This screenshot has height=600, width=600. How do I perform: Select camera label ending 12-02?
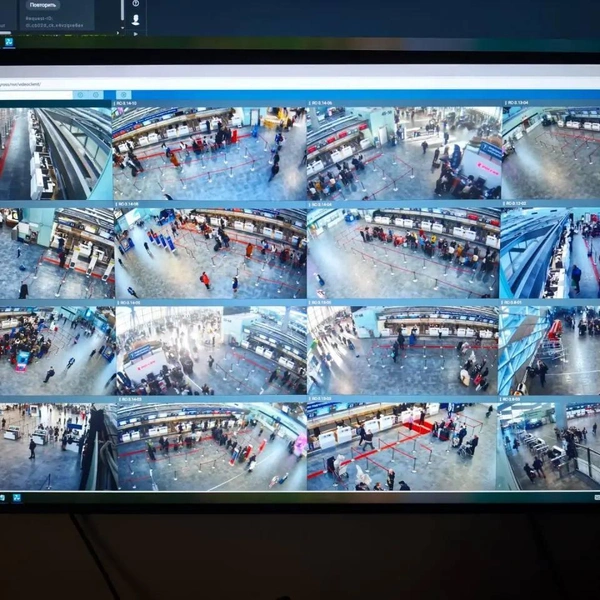[x=515, y=203]
